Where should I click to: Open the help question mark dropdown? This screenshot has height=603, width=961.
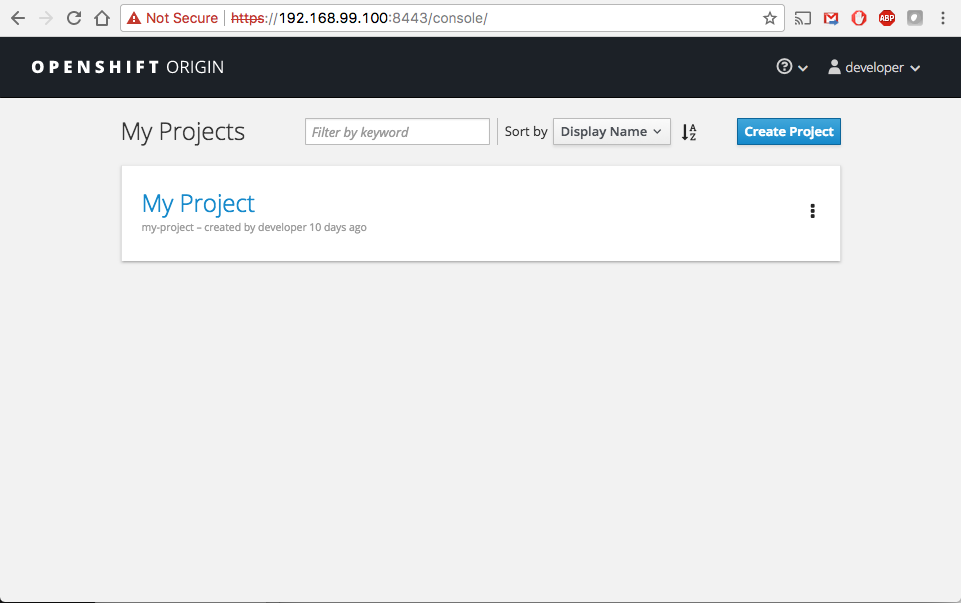792,67
